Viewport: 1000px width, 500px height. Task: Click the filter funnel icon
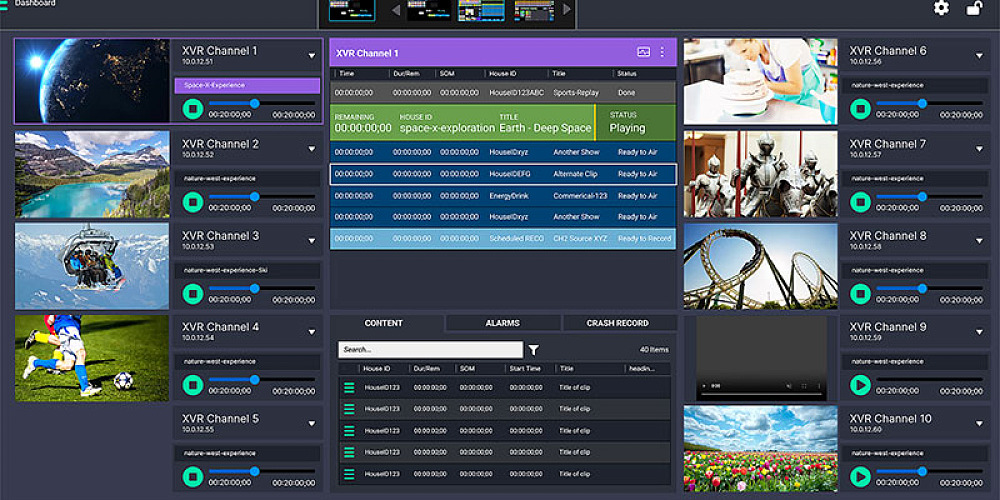point(534,350)
